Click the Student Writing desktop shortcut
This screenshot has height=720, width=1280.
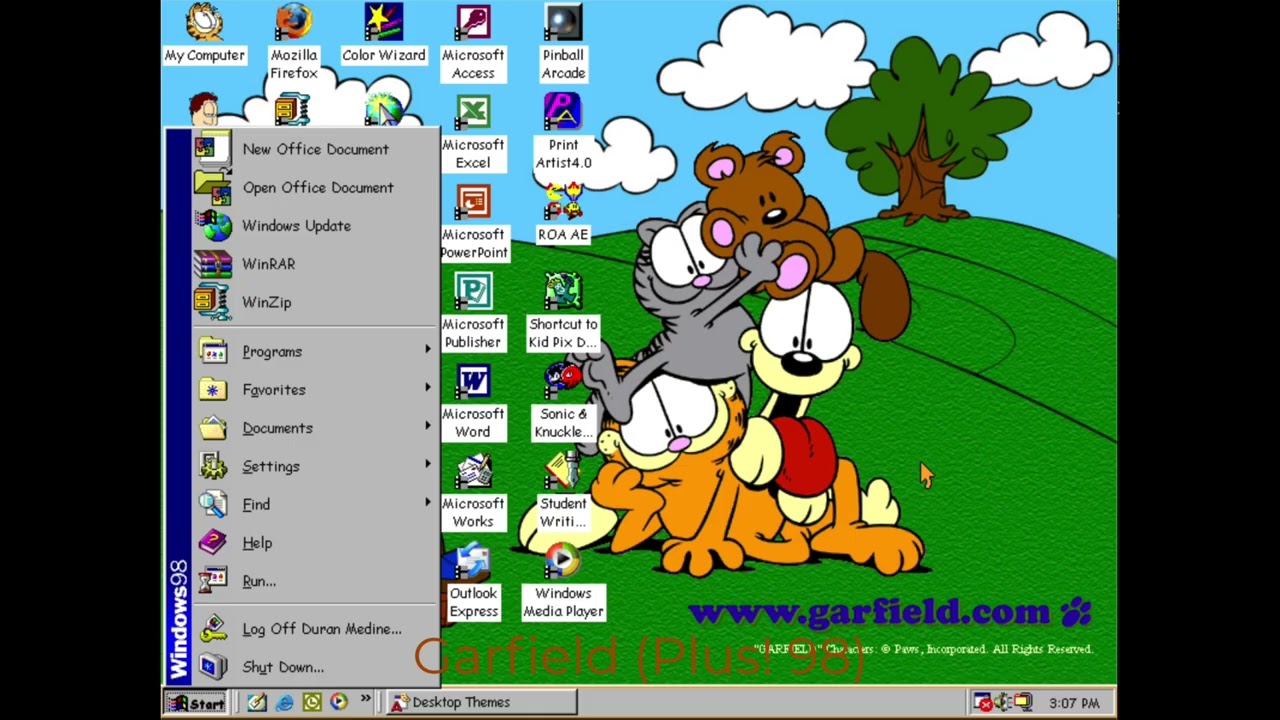563,493
